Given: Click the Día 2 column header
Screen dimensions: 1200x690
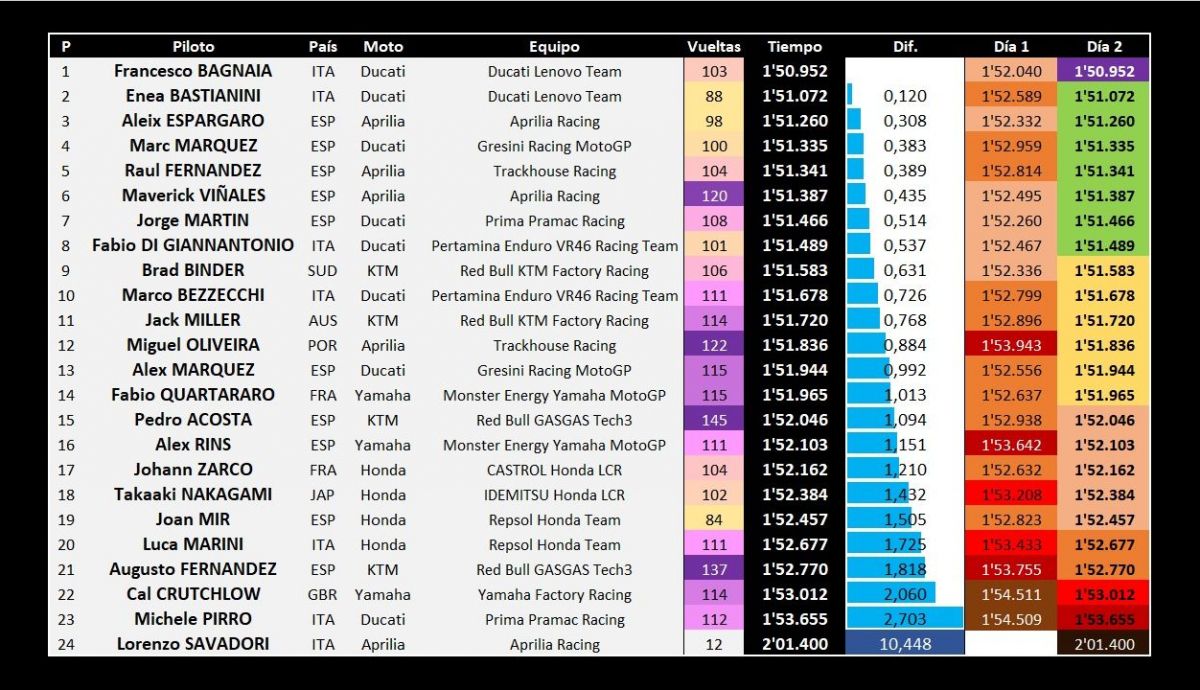Looking at the screenshot, I should pos(1104,46).
